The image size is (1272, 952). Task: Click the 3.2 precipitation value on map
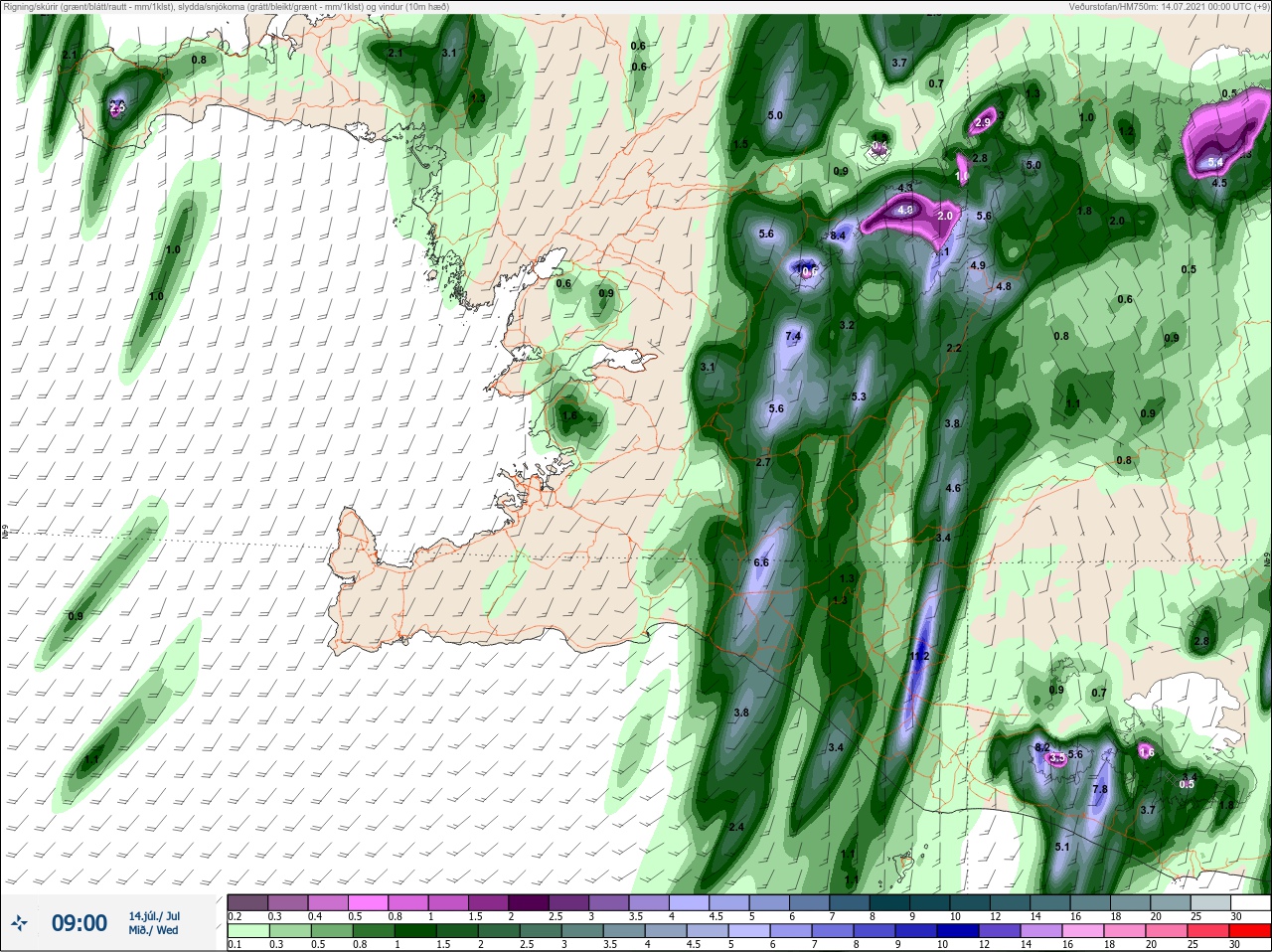click(847, 325)
